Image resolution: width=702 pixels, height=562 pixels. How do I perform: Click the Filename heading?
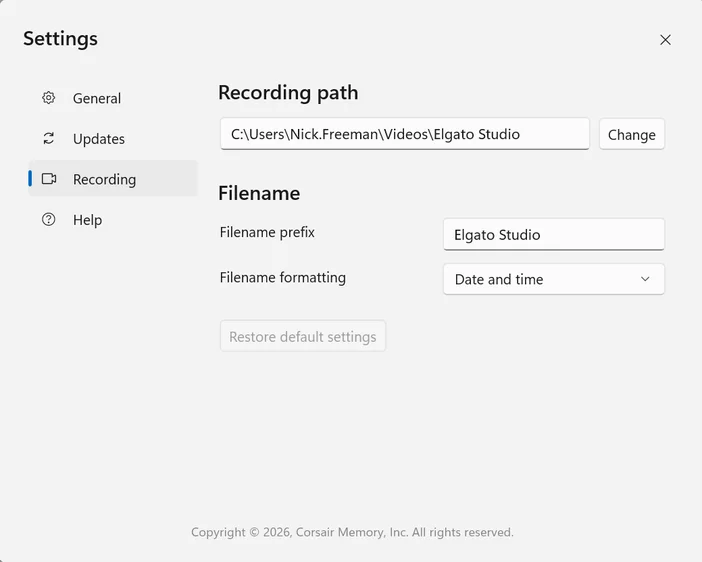[259, 193]
